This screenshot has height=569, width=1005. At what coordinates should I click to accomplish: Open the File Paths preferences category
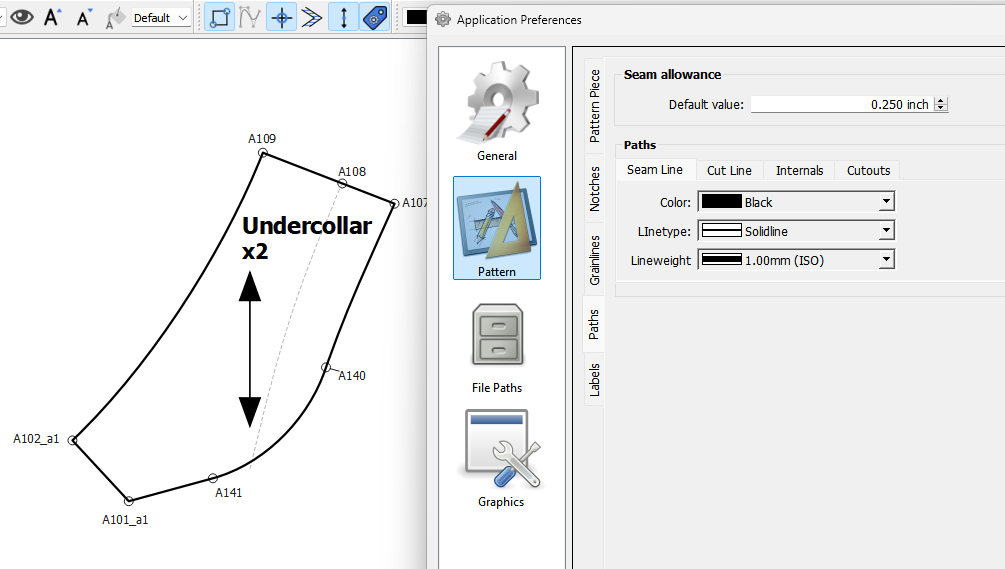click(x=497, y=348)
